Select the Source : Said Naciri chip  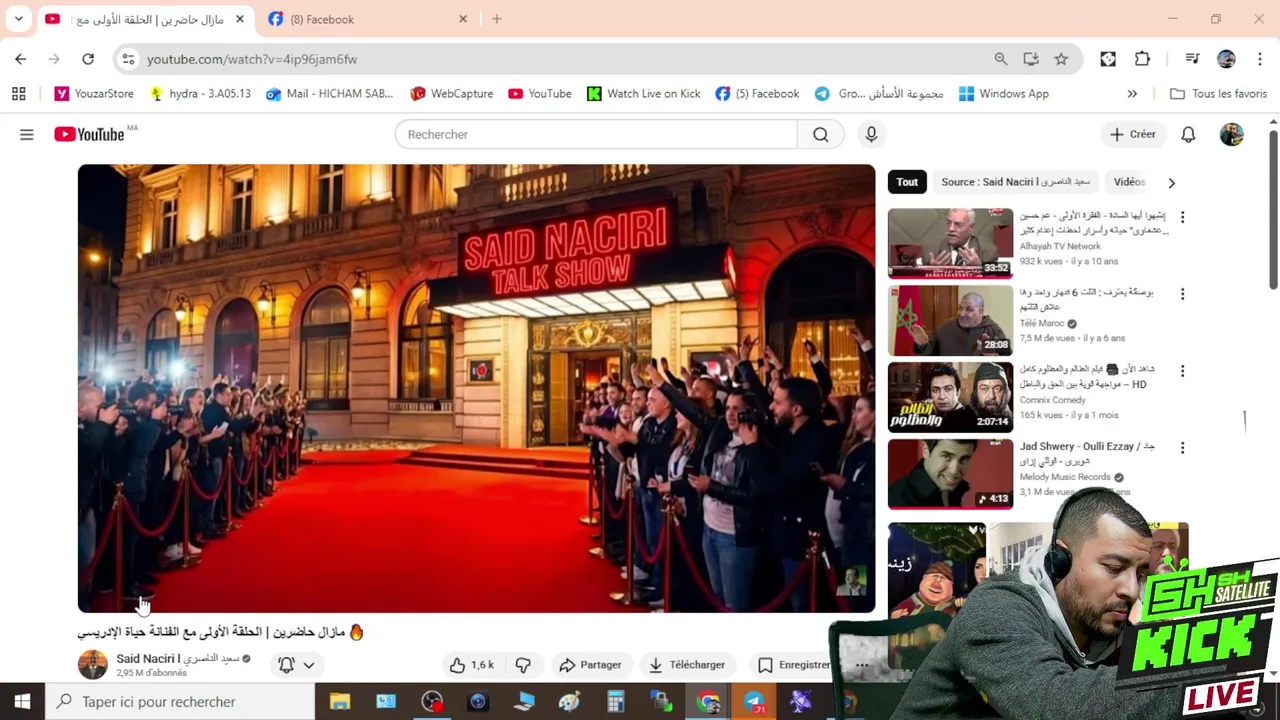(x=1015, y=182)
